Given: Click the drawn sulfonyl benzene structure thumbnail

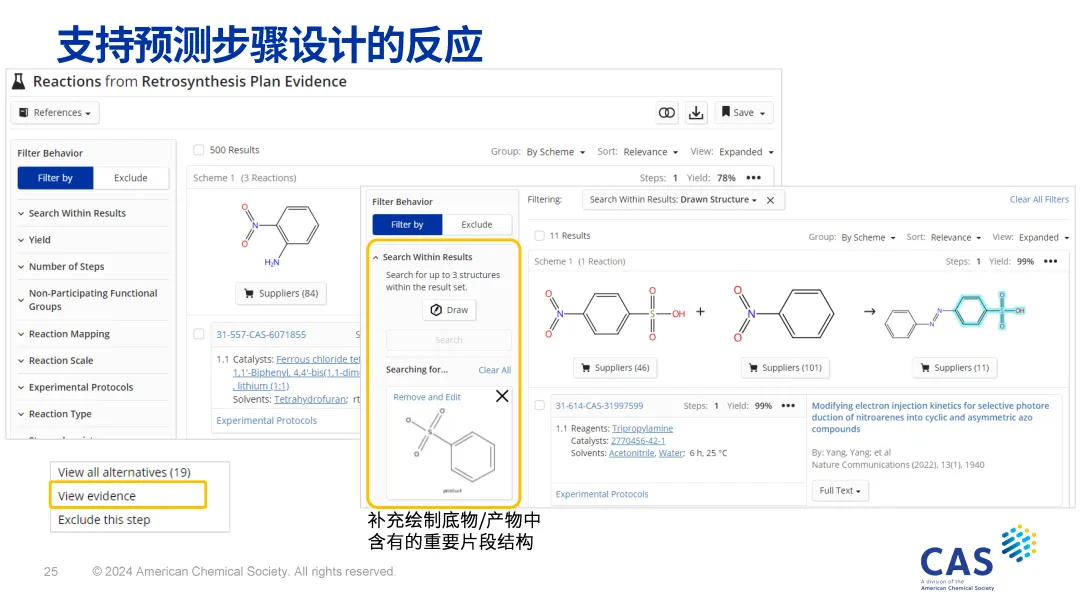Looking at the screenshot, I should point(450,445).
